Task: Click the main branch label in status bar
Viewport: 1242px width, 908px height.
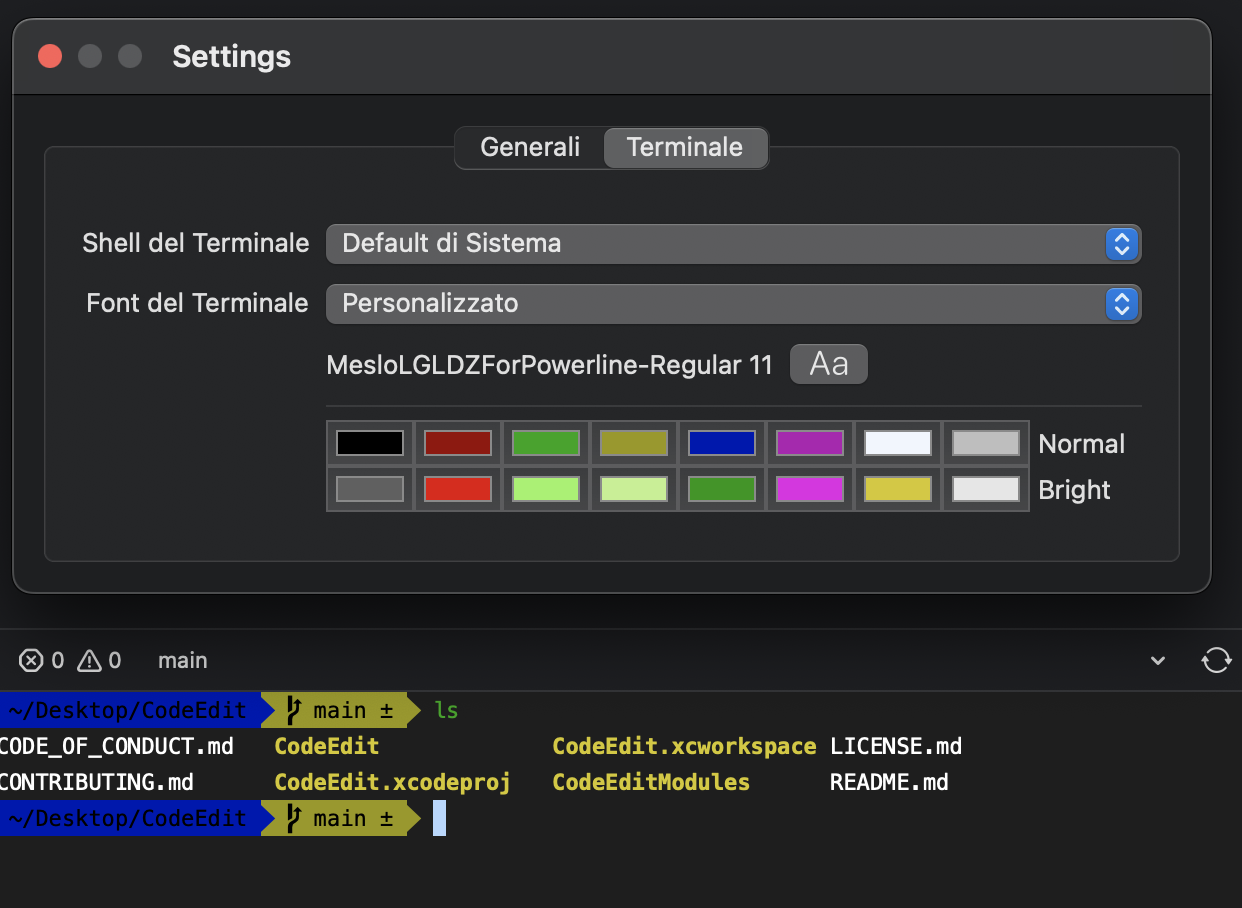Action: click(183, 660)
